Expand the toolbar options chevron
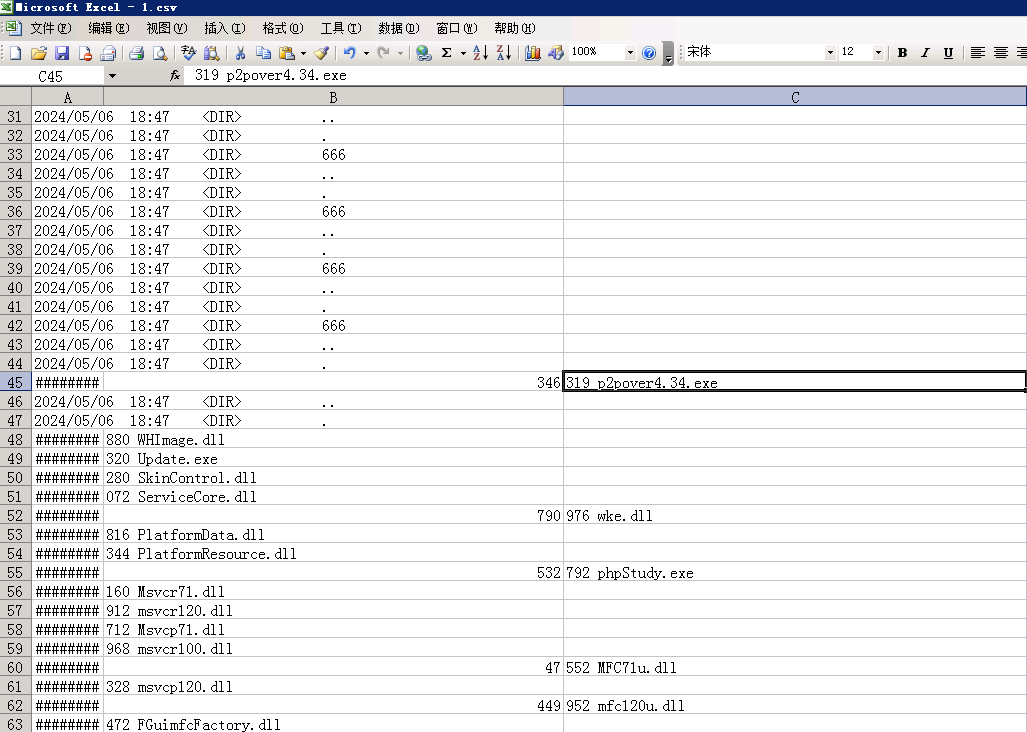The height and width of the screenshot is (732, 1027). tap(668, 54)
